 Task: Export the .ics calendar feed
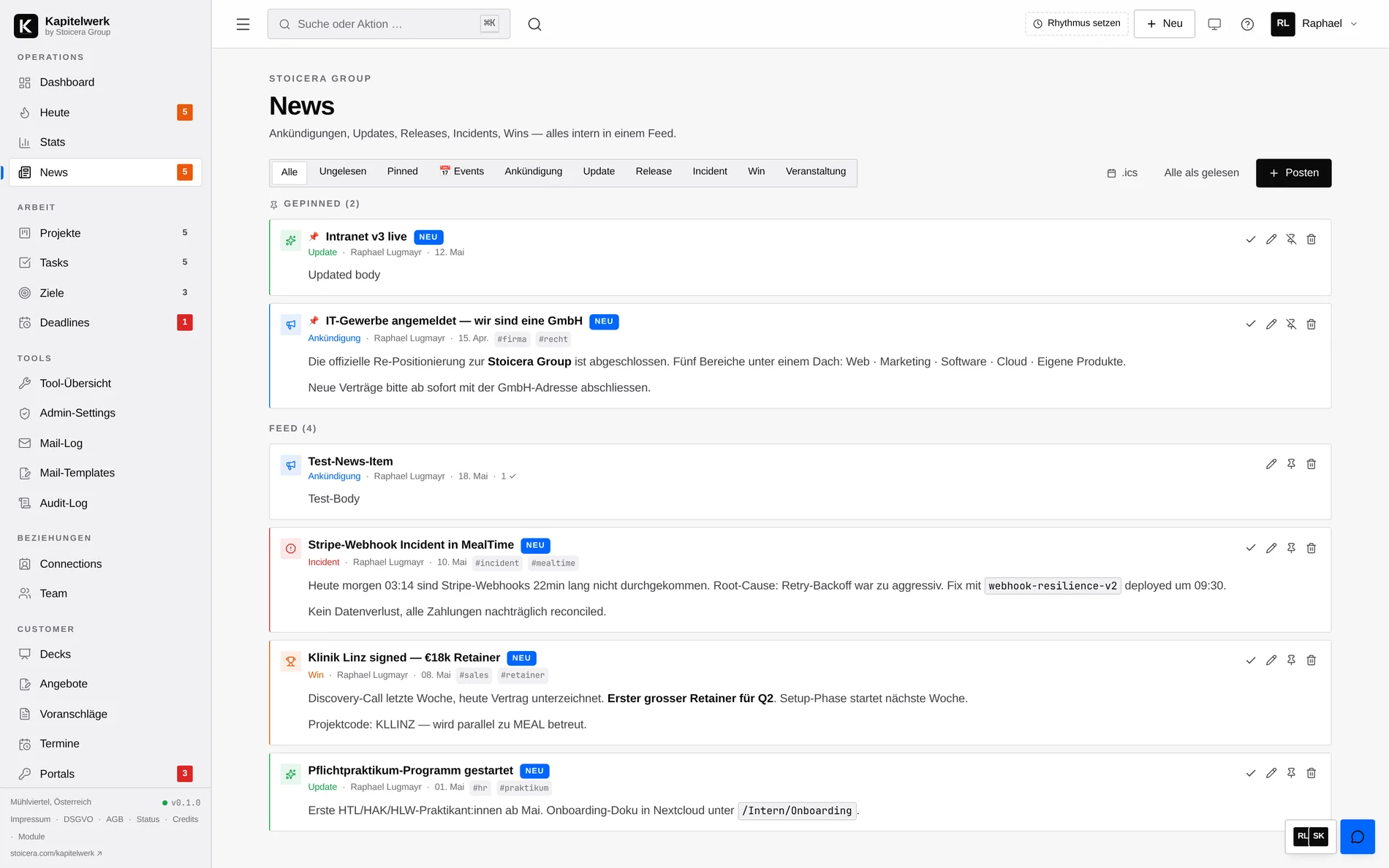tap(1123, 173)
